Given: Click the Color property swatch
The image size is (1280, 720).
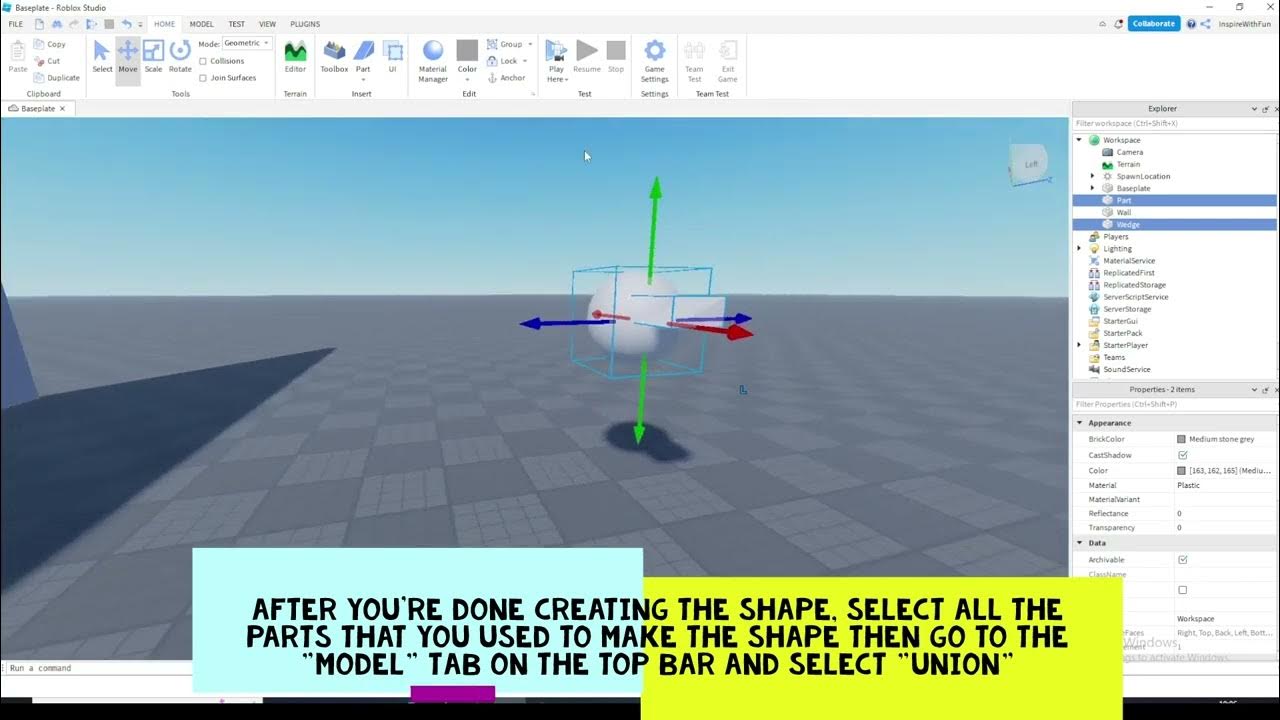Looking at the screenshot, I should (x=1182, y=470).
